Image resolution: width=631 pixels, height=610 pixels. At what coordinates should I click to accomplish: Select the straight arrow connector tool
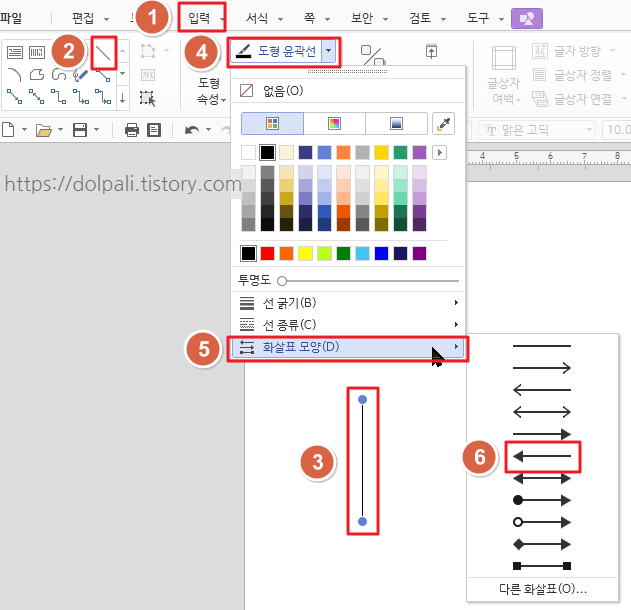tap(14, 97)
